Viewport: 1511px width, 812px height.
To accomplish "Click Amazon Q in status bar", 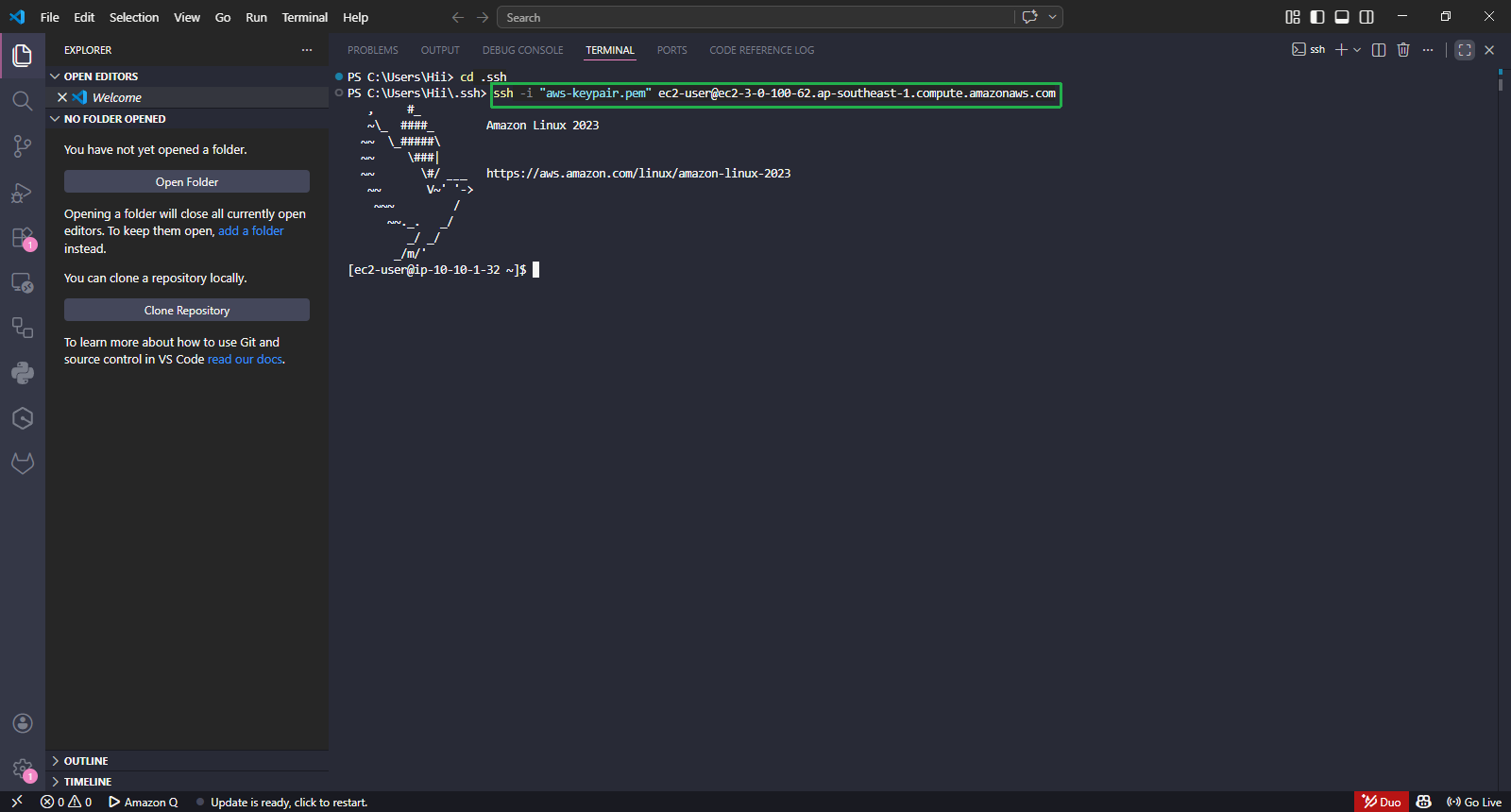I will pos(144,802).
